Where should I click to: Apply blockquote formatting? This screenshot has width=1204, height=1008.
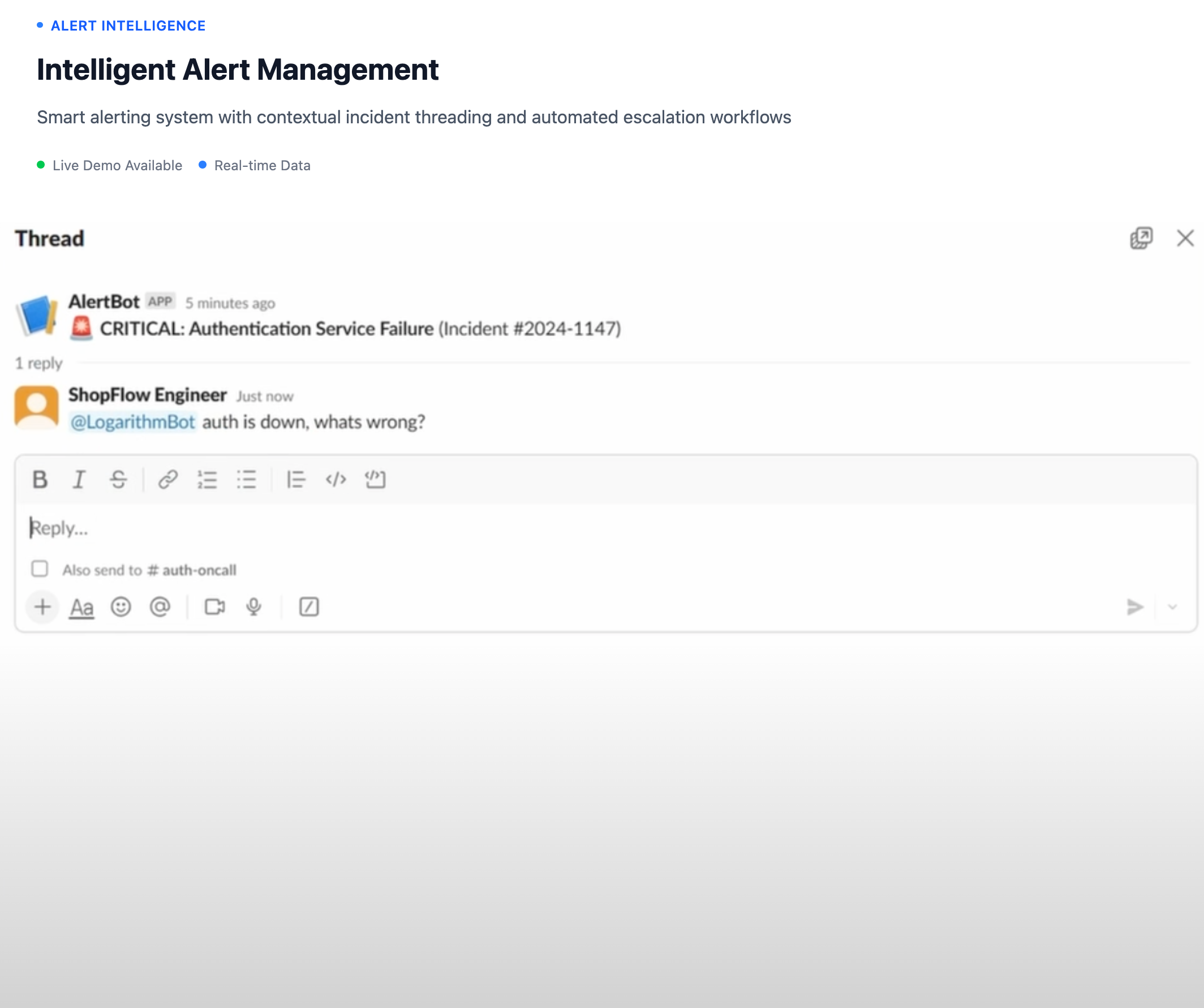pos(296,479)
